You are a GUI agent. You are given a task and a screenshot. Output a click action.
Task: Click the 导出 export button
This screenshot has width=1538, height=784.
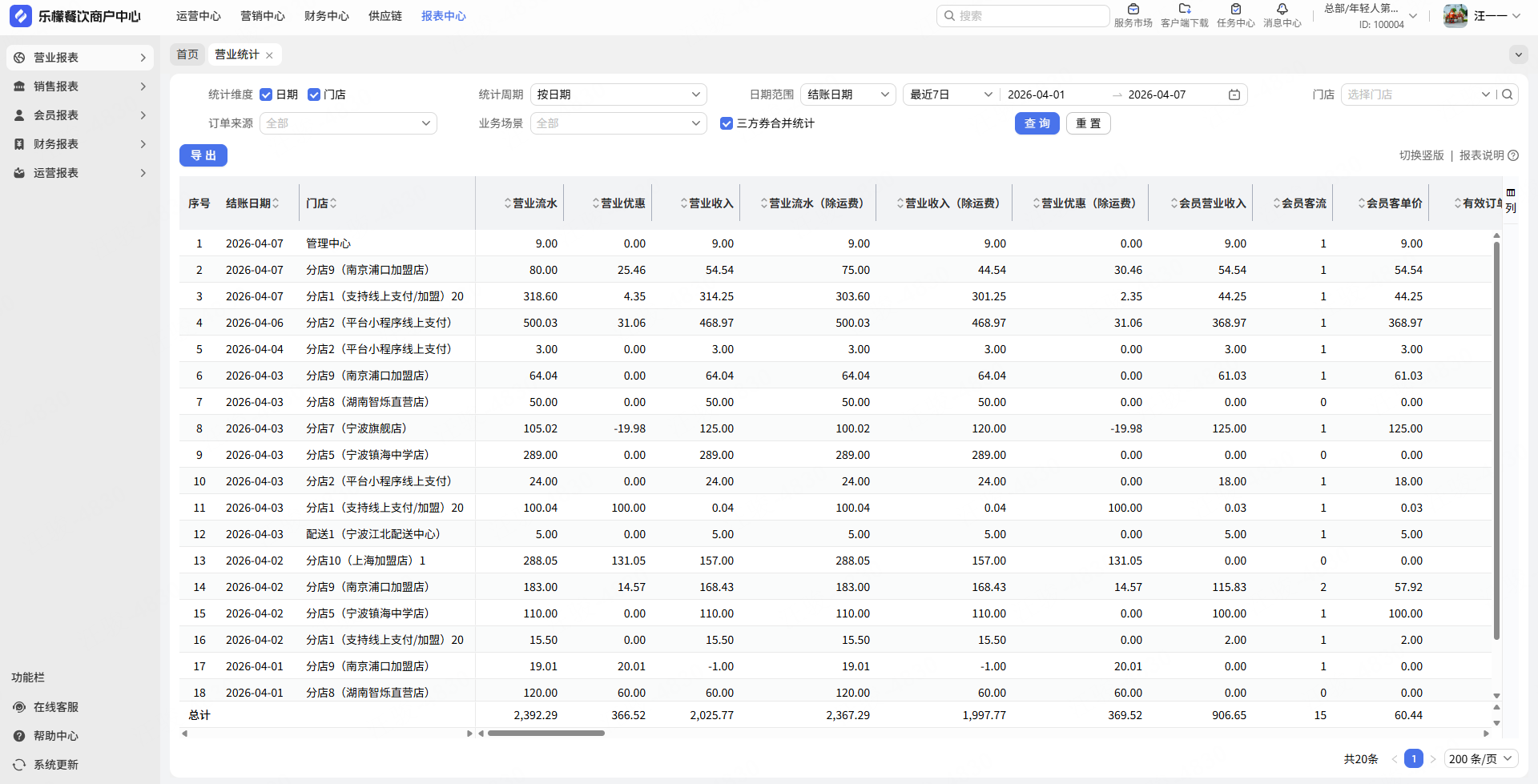[x=203, y=155]
